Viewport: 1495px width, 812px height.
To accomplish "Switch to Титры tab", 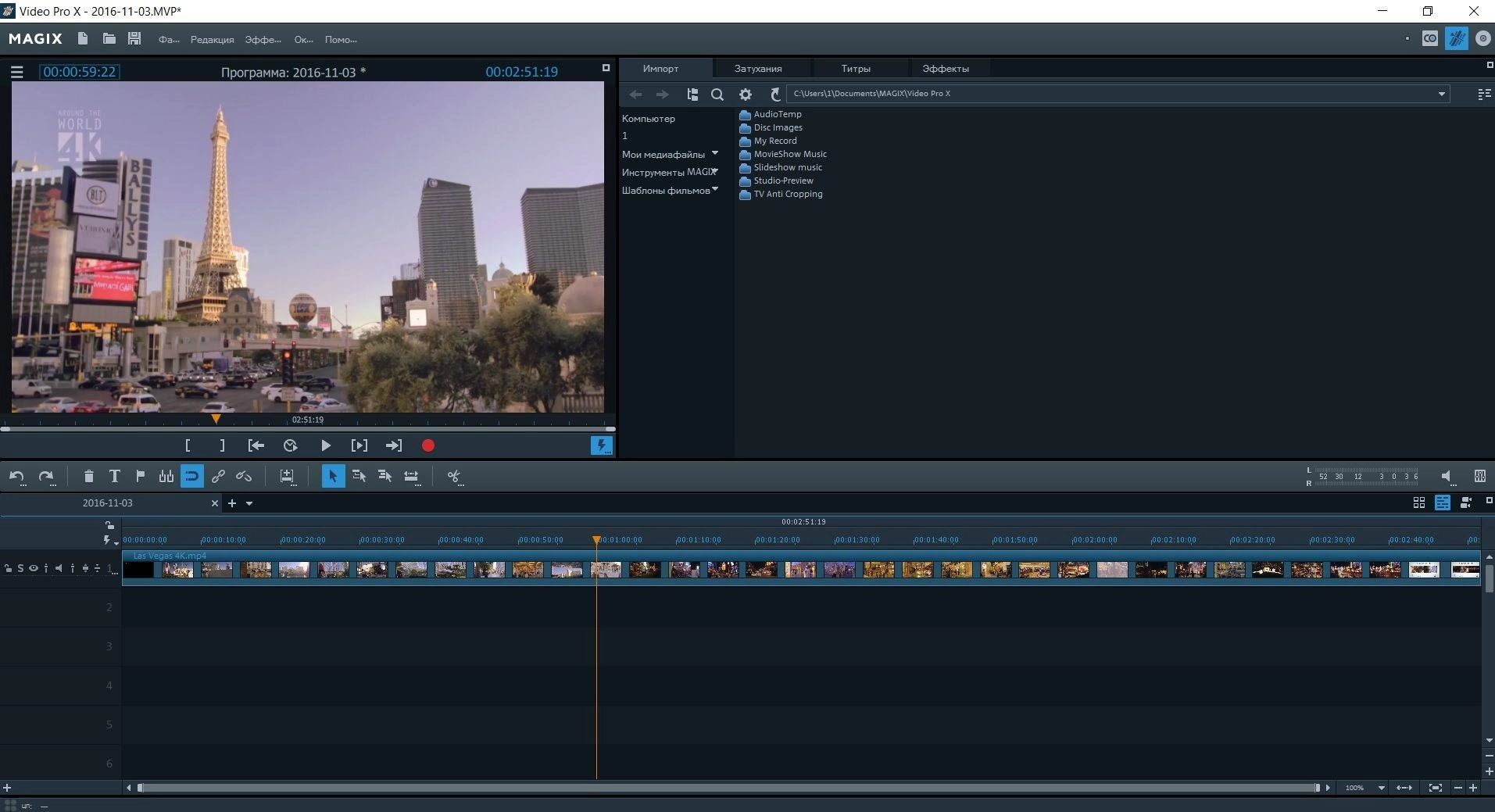I will (856, 69).
